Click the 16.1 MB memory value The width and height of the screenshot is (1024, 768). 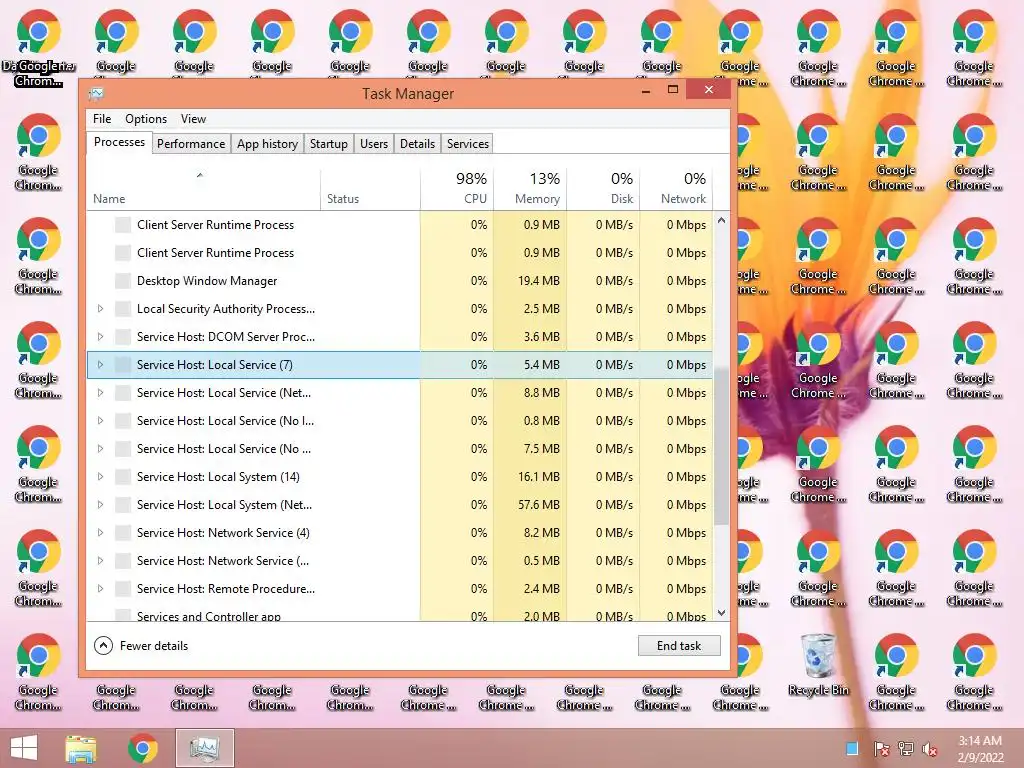coord(539,477)
